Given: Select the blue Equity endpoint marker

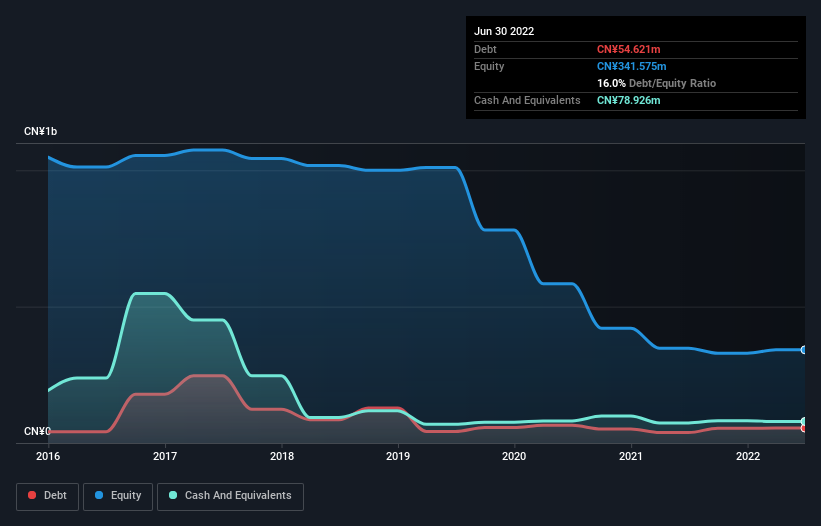Looking at the screenshot, I should [x=804, y=350].
